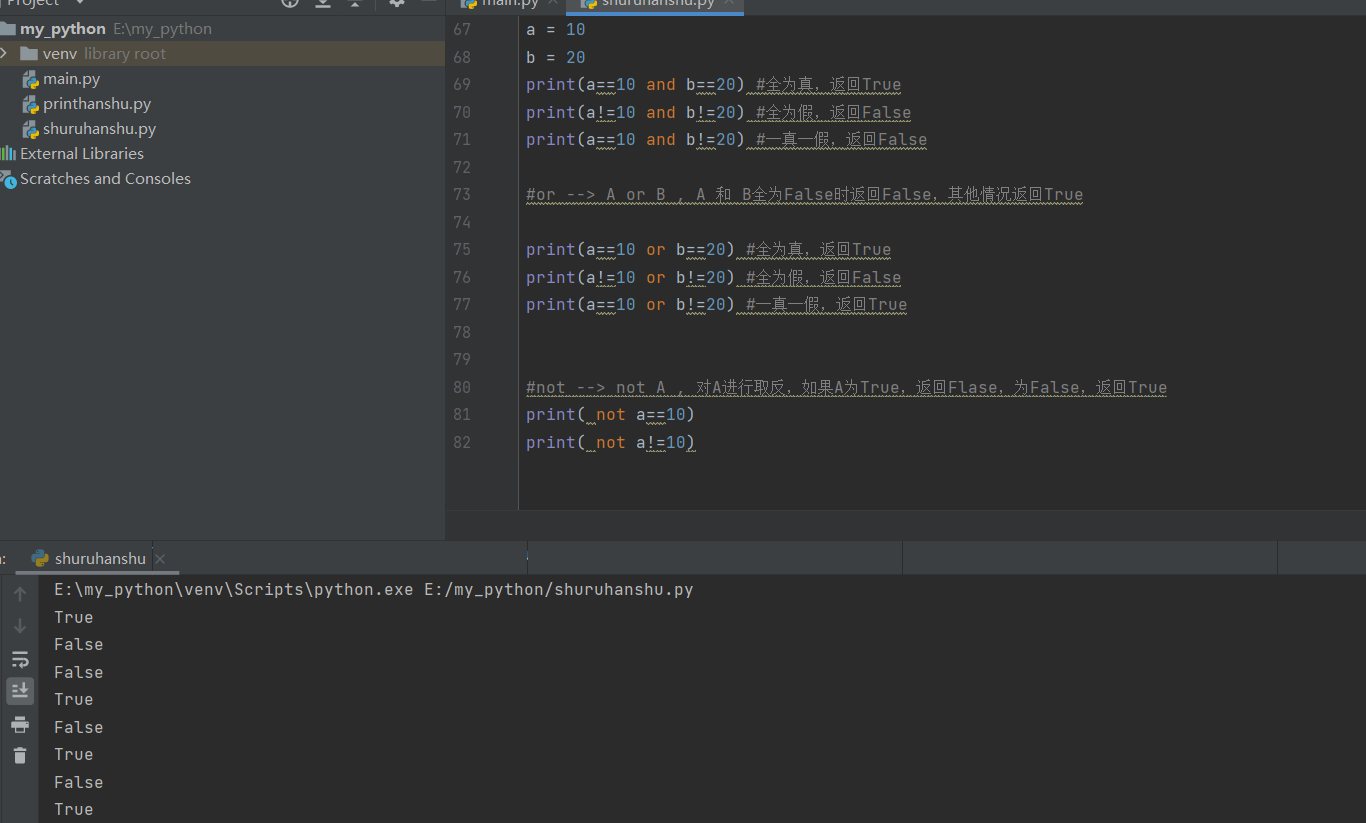Click line number 72 in the gutter
Screen dimensions: 1366x823
click(461, 167)
